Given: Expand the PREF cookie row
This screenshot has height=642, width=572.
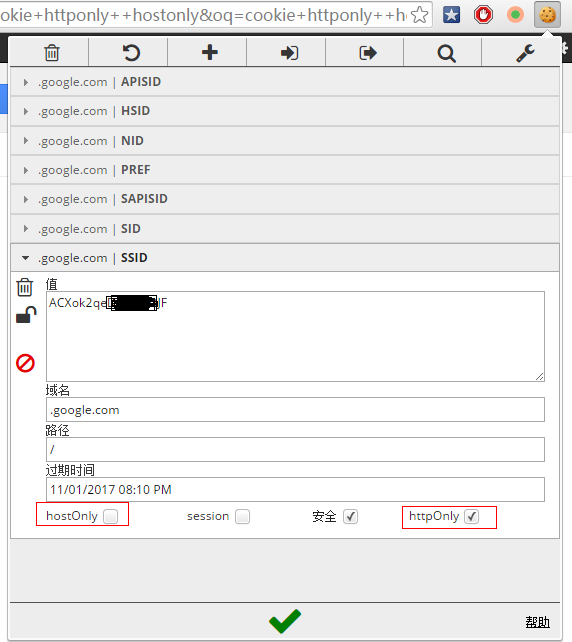Looking at the screenshot, I should click(x=285, y=170).
